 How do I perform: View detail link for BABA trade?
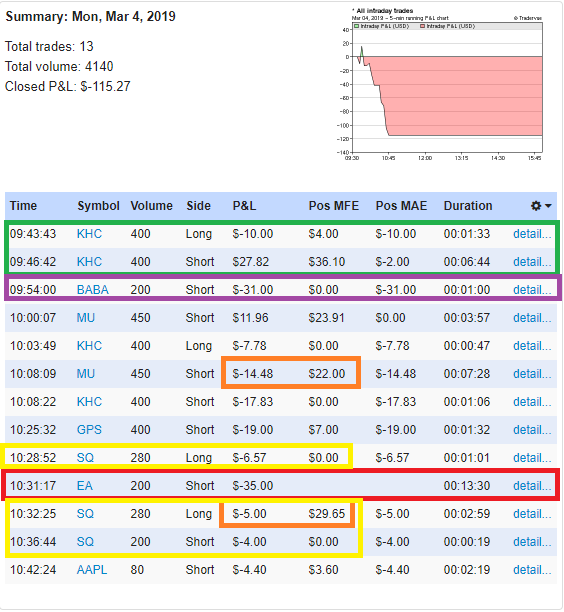pos(532,290)
